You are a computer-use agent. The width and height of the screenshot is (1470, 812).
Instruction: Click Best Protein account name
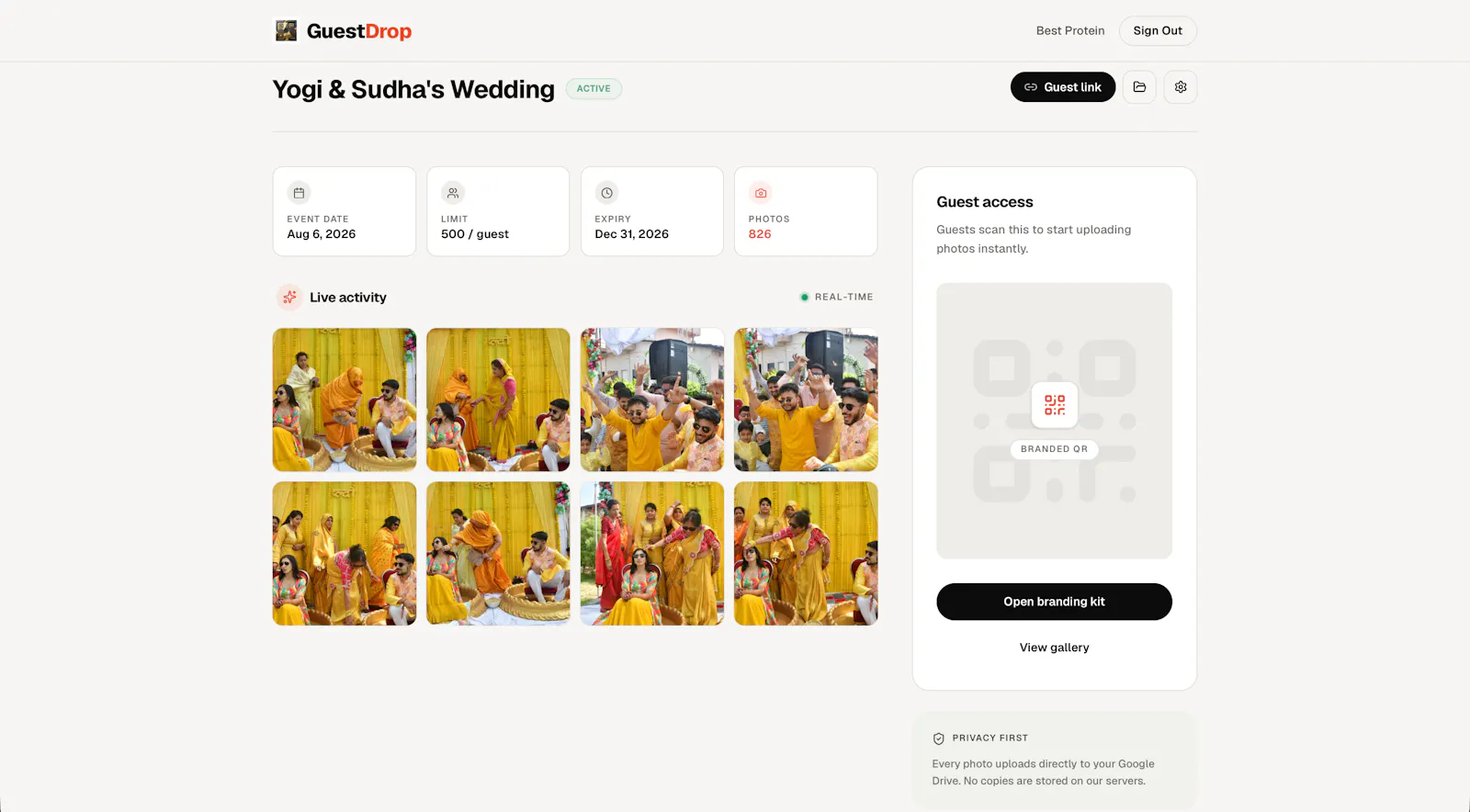tap(1070, 30)
